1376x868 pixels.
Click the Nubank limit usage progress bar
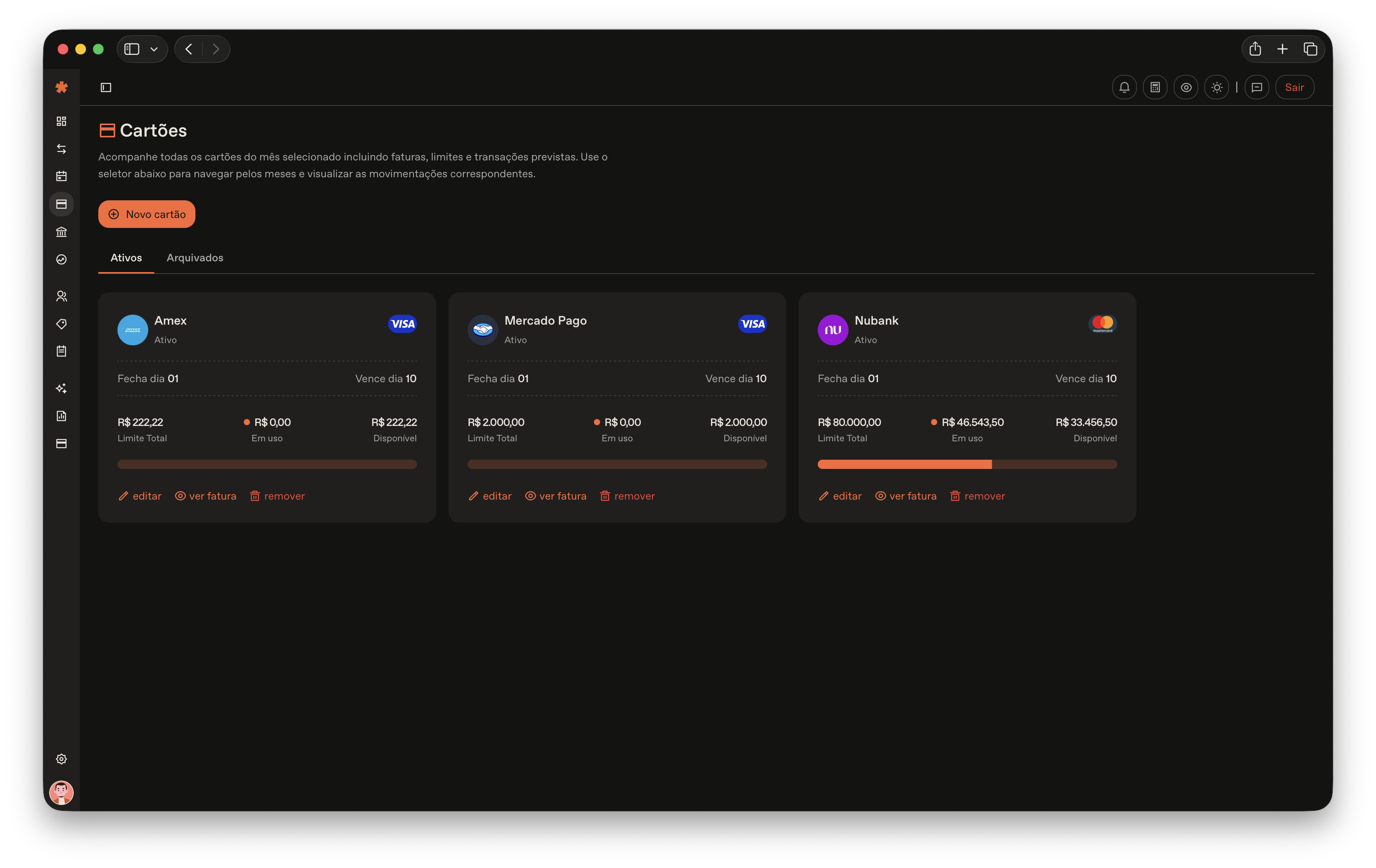tap(967, 464)
